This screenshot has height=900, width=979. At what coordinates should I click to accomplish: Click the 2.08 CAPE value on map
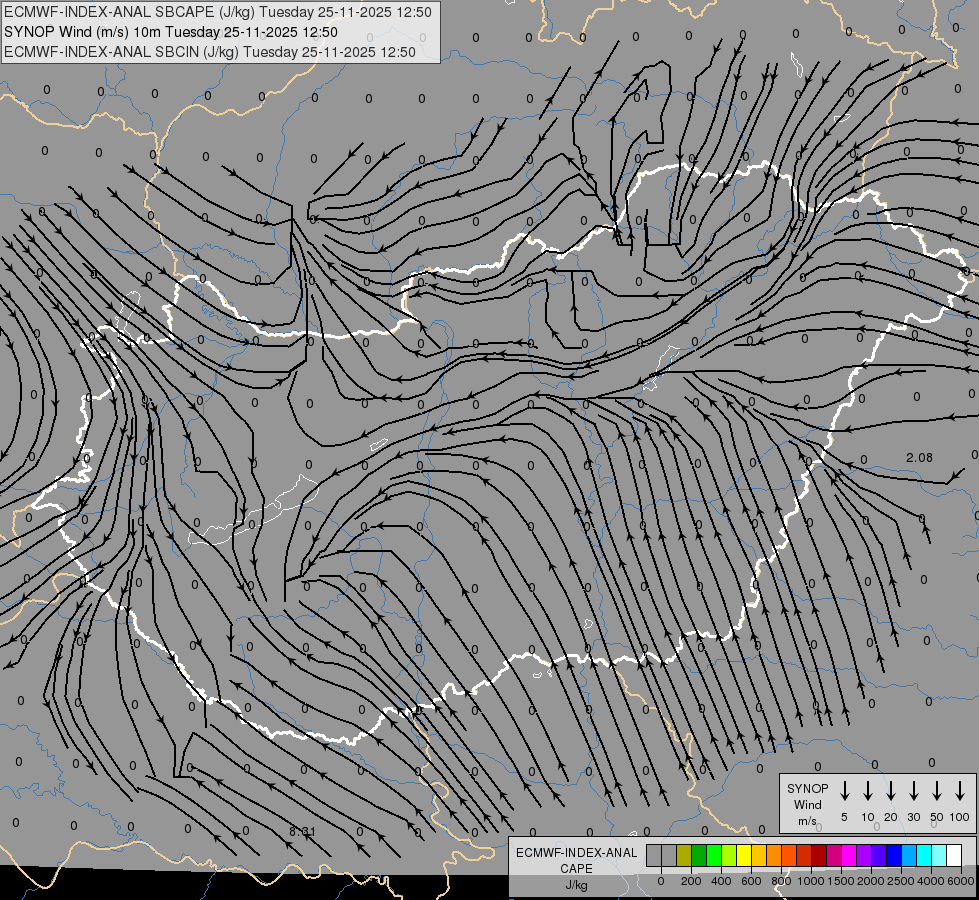coord(919,458)
